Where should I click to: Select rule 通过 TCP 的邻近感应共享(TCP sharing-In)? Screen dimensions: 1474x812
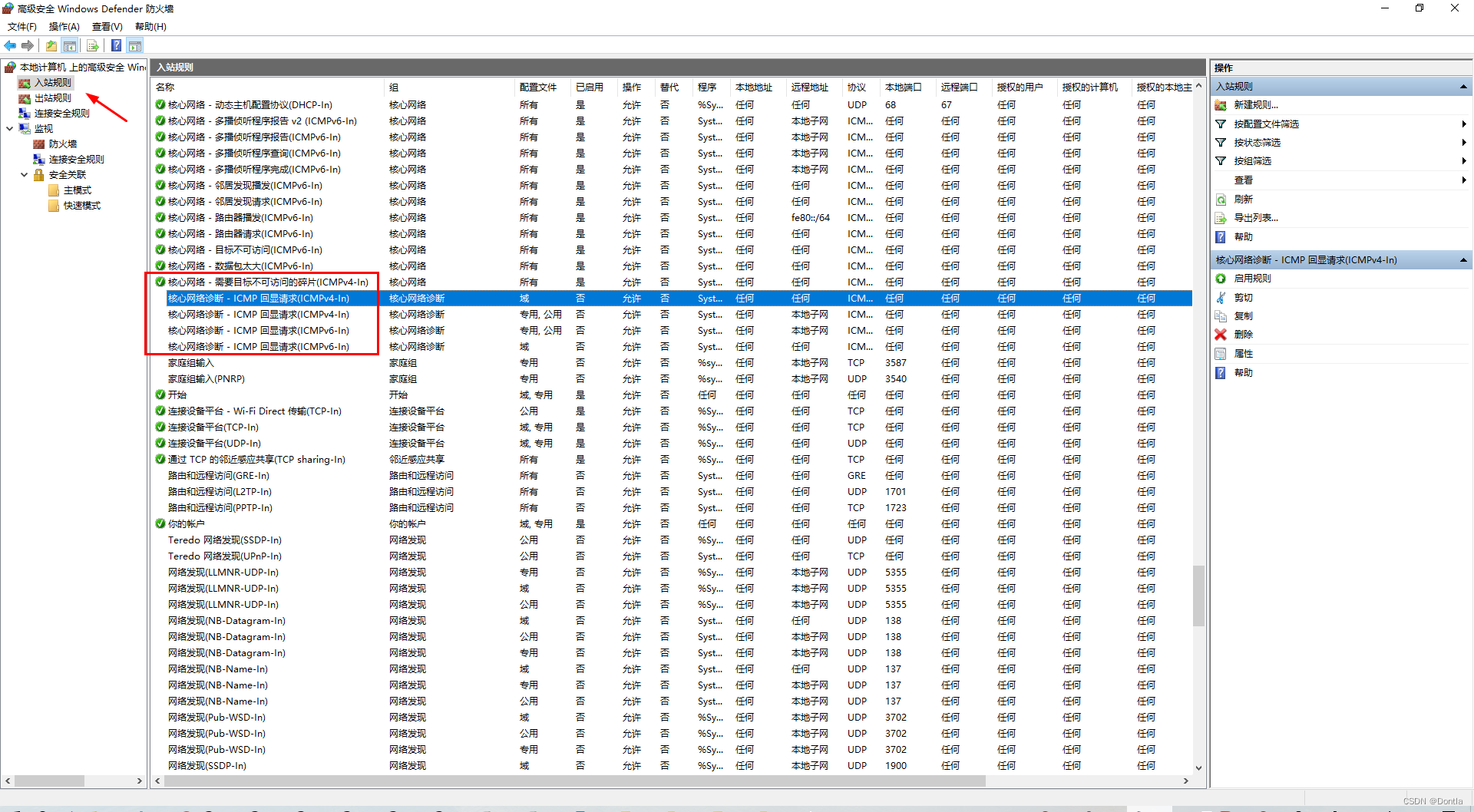click(256, 460)
